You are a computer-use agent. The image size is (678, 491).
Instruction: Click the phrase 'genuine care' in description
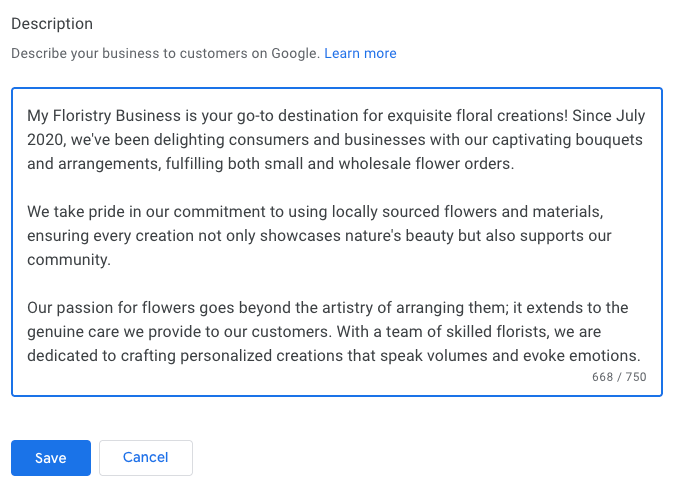coord(72,331)
